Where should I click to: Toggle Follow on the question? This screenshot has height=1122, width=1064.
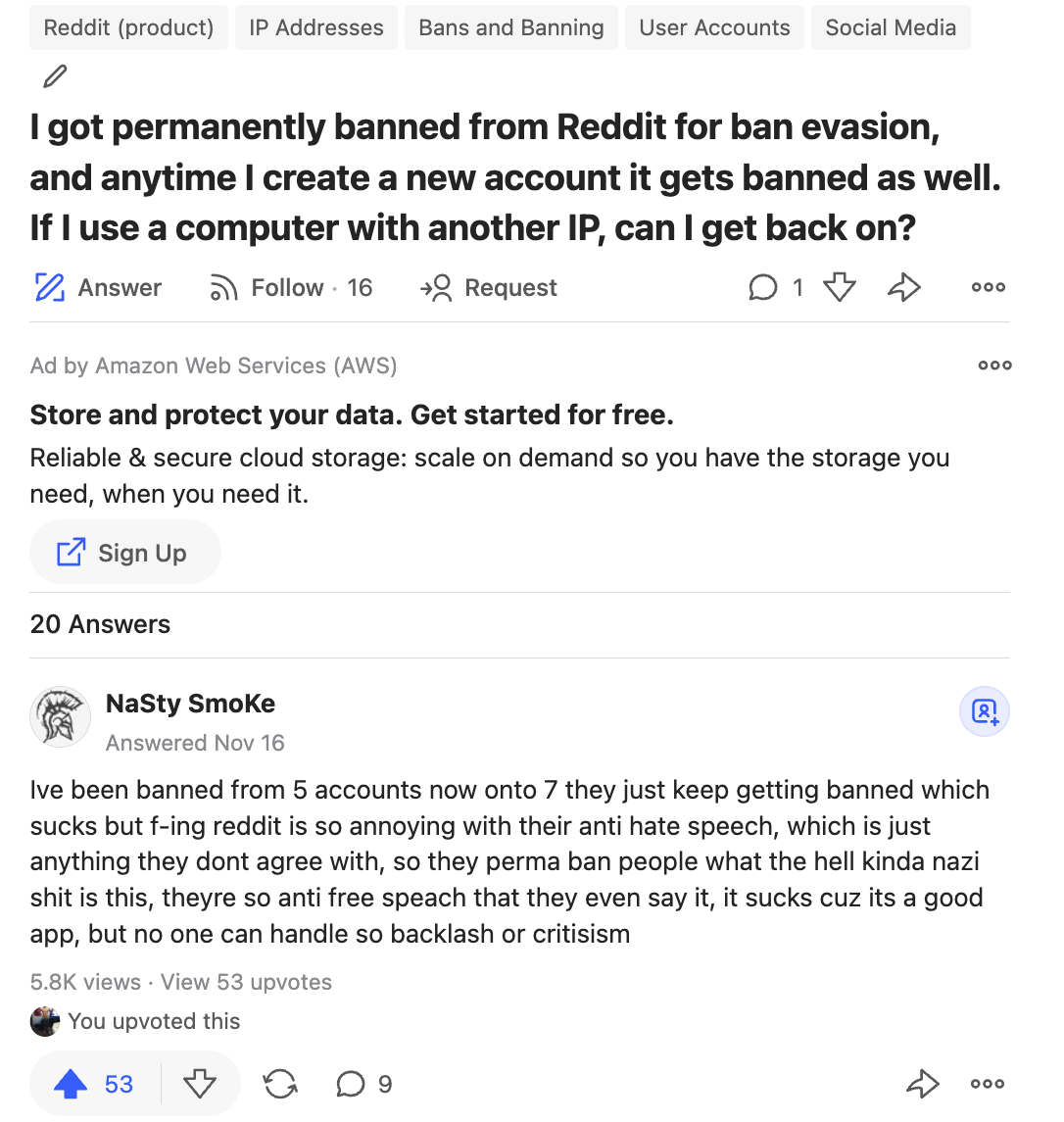point(291,288)
